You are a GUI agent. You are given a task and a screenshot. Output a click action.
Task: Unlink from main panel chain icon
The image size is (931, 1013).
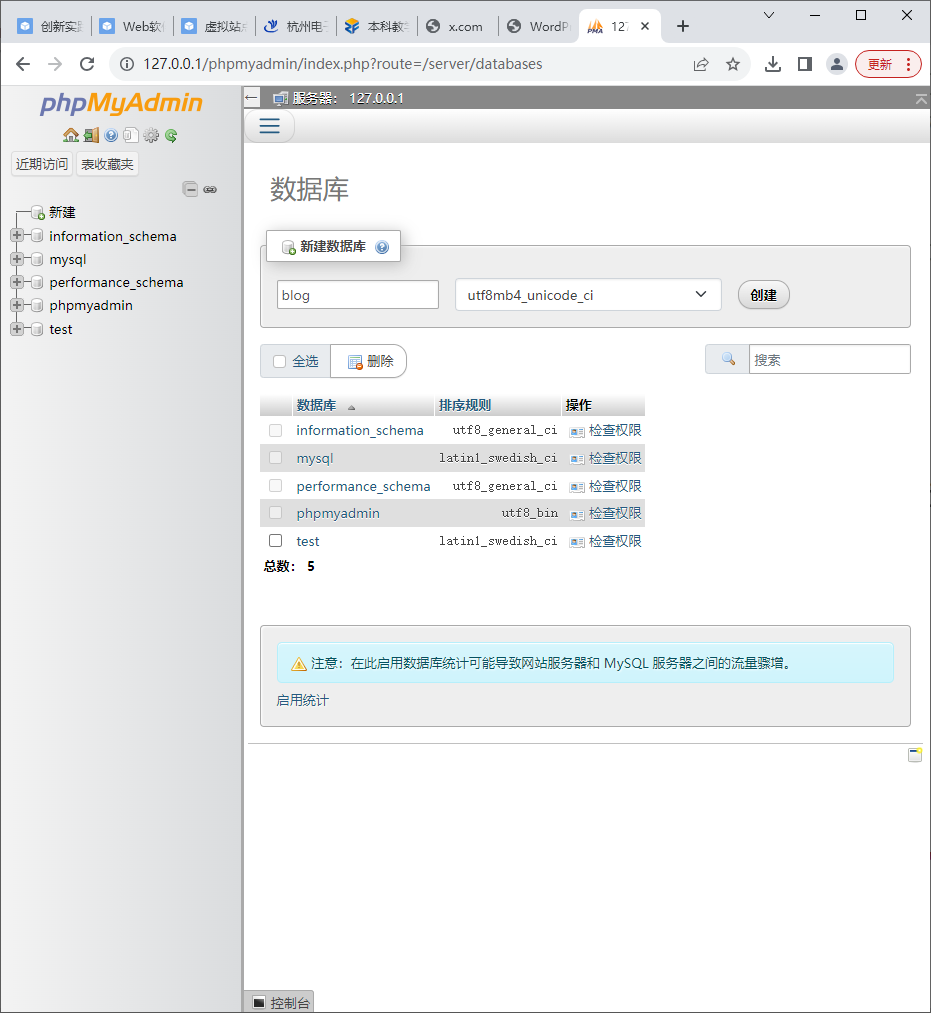tap(210, 189)
